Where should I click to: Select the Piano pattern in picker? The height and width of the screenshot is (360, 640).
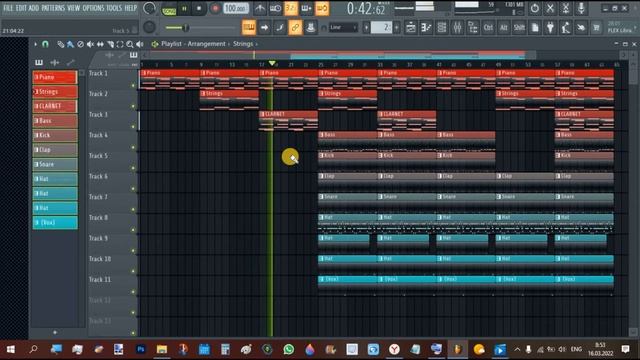55,77
